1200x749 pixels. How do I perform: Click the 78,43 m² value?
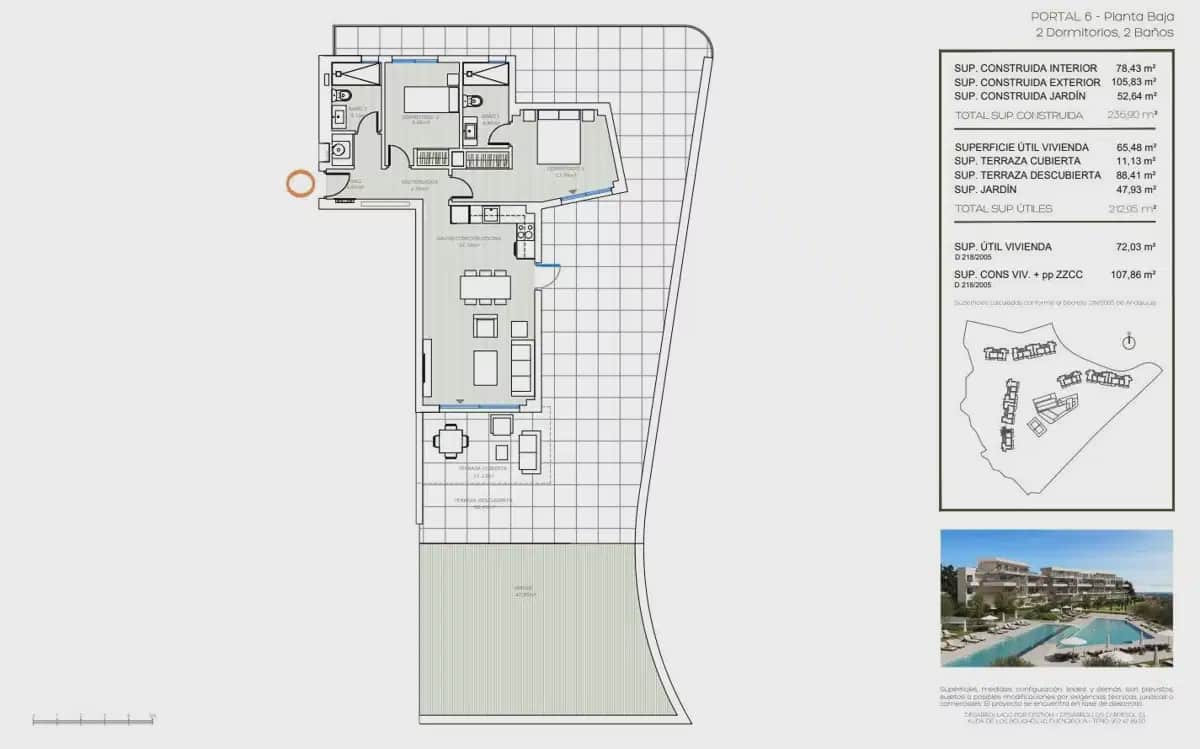point(1136,68)
